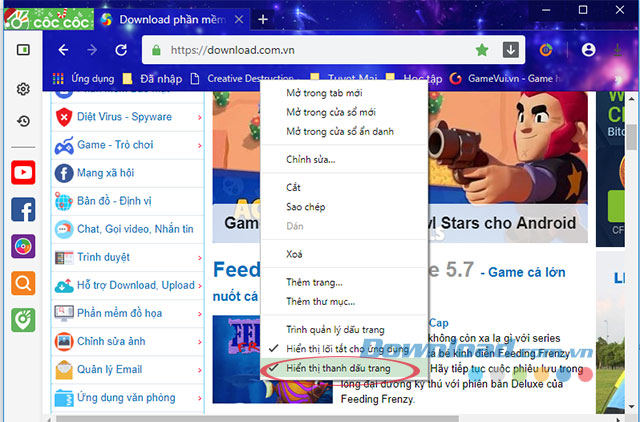The width and height of the screenshot is (640, 422).
Task: Open the user profile account icon
Action: pos(588,50)
